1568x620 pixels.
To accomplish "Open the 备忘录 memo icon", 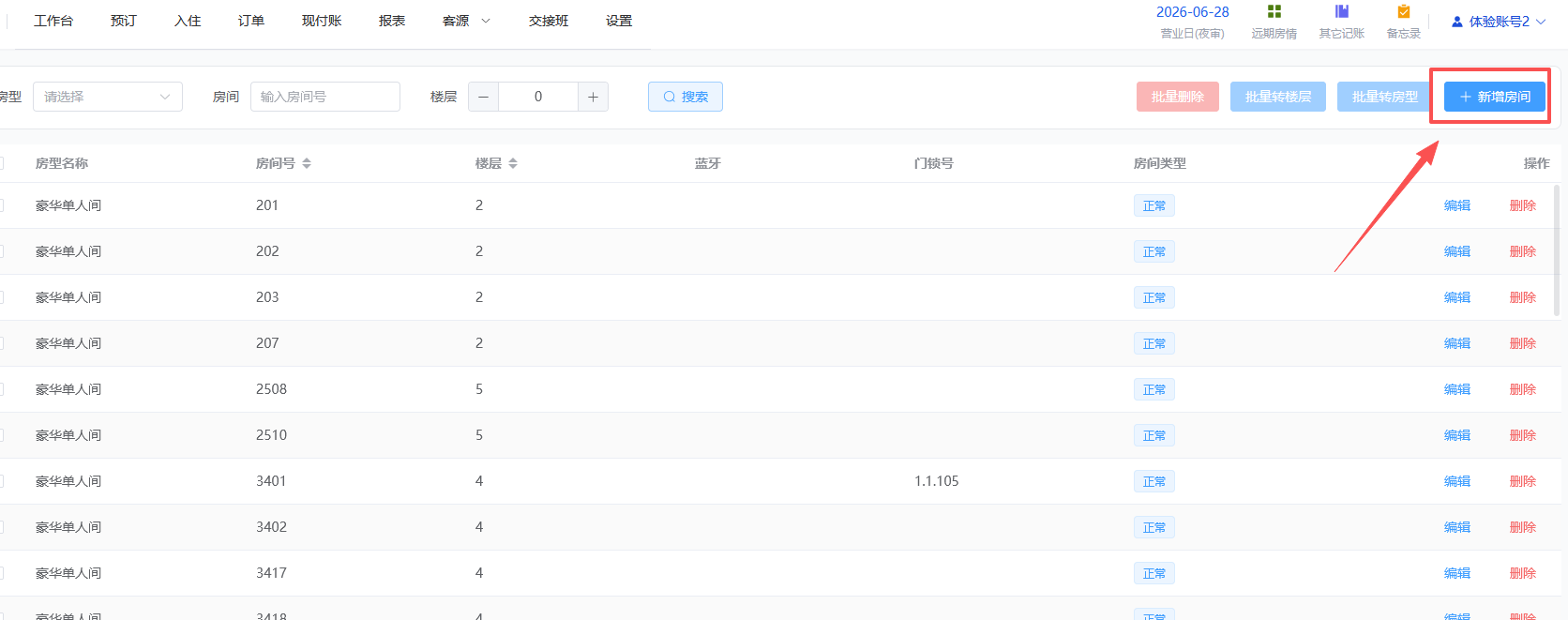I will click(x=1404, y=11).
